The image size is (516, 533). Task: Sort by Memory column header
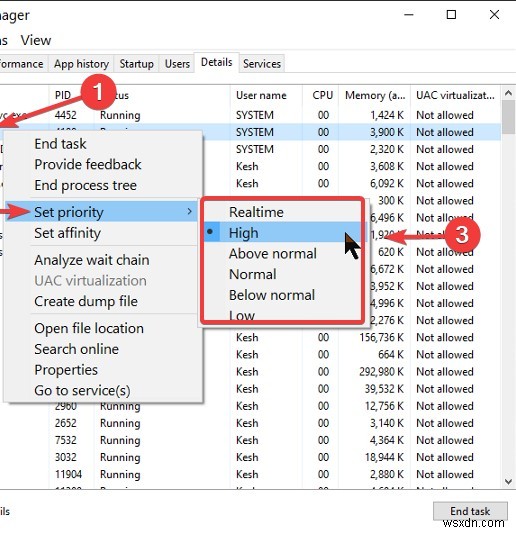(375, 95)
